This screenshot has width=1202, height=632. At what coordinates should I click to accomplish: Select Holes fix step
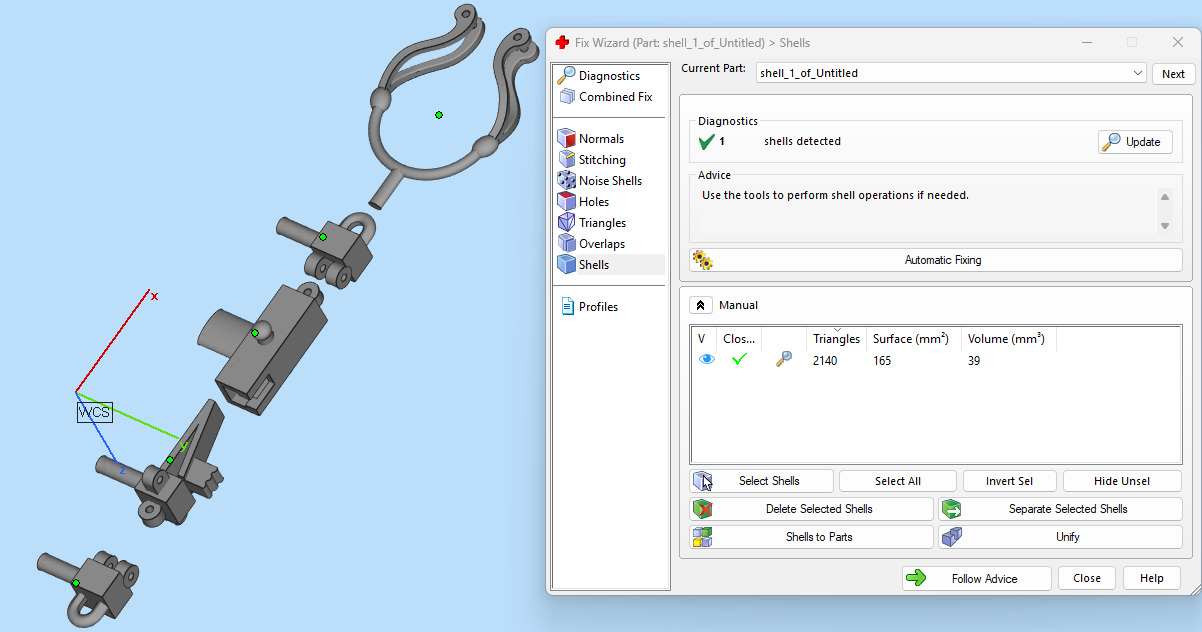[x=594, y=202]
